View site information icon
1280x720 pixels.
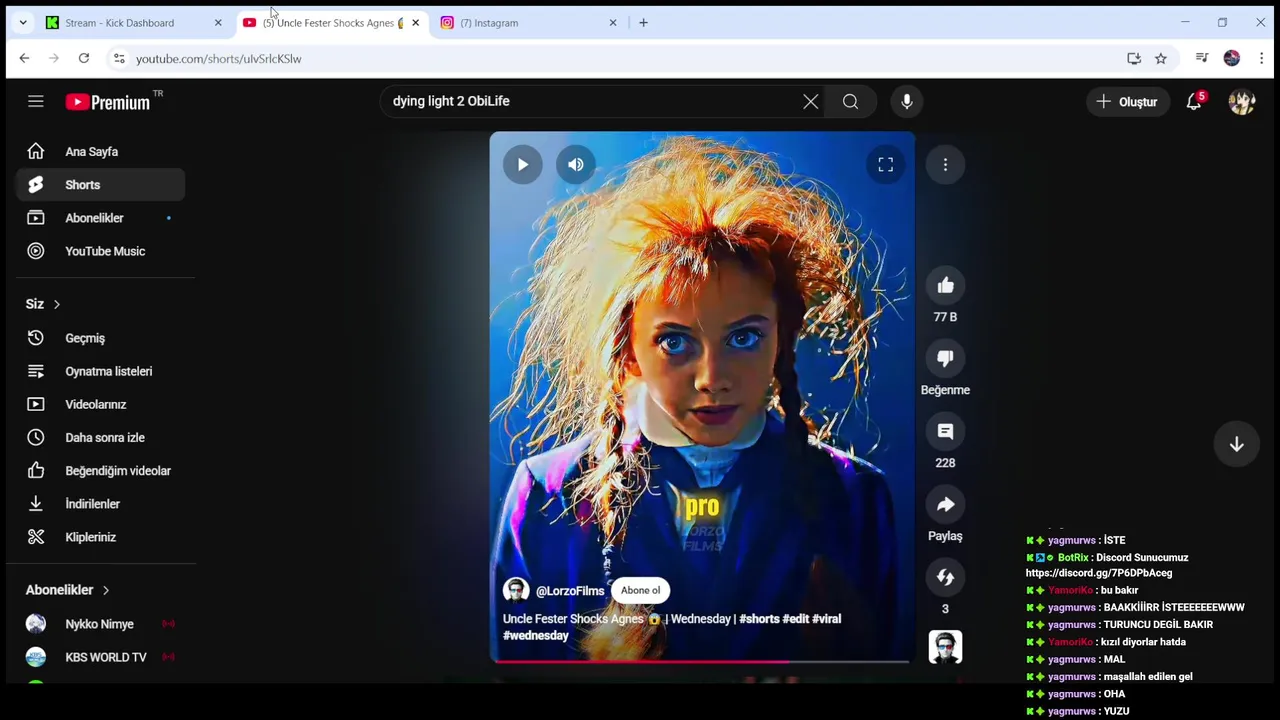pos(119,59)
